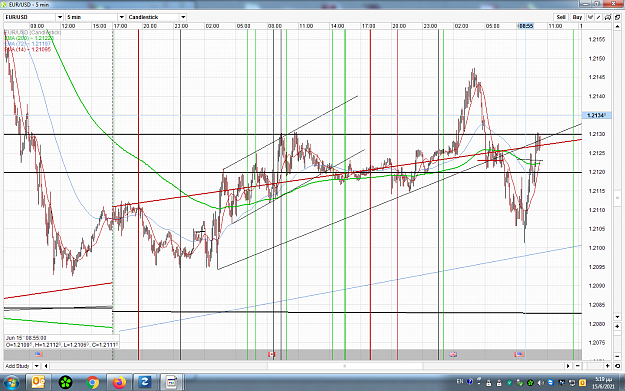This screenshot has height=391, width=625.
Task: Click the Canada flag event marker
Action: coord(271,354)
